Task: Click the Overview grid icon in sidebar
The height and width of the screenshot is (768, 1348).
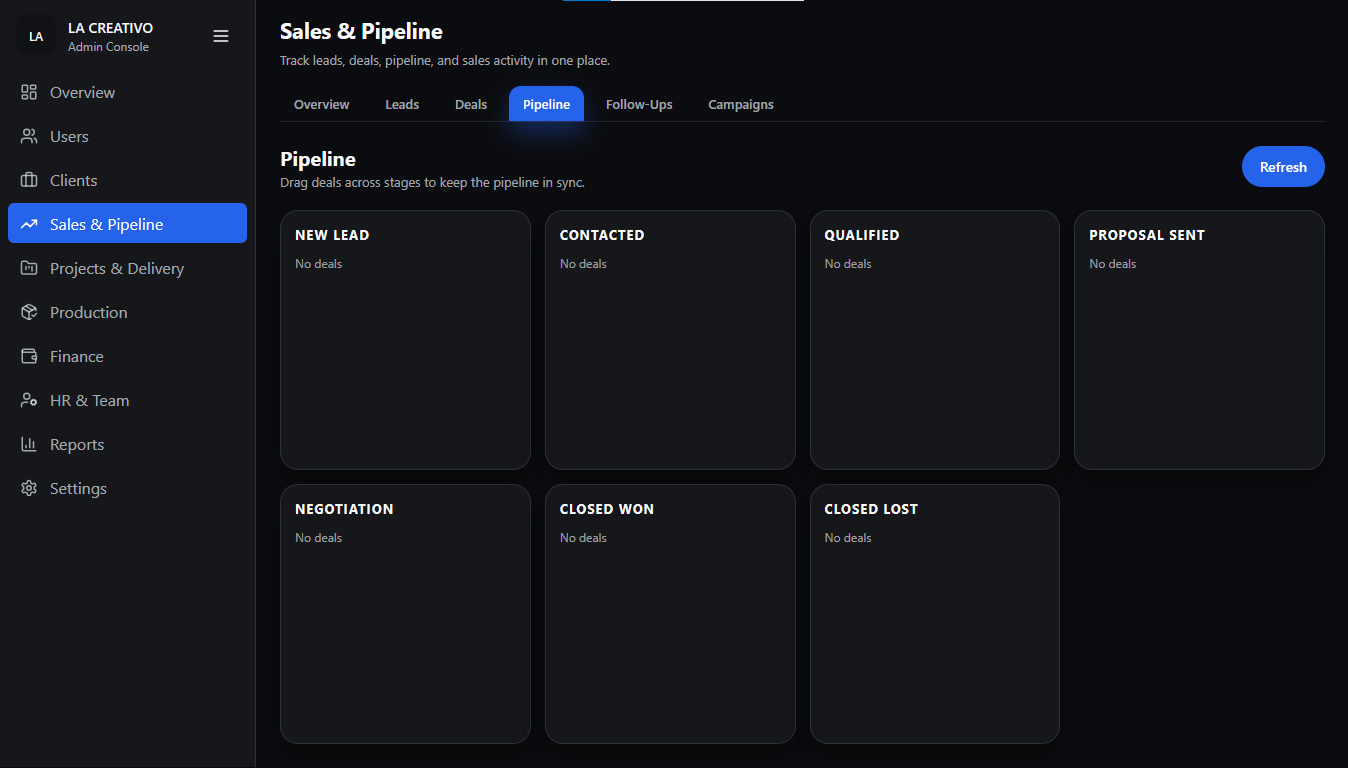Action: click(x=29, y=92)
